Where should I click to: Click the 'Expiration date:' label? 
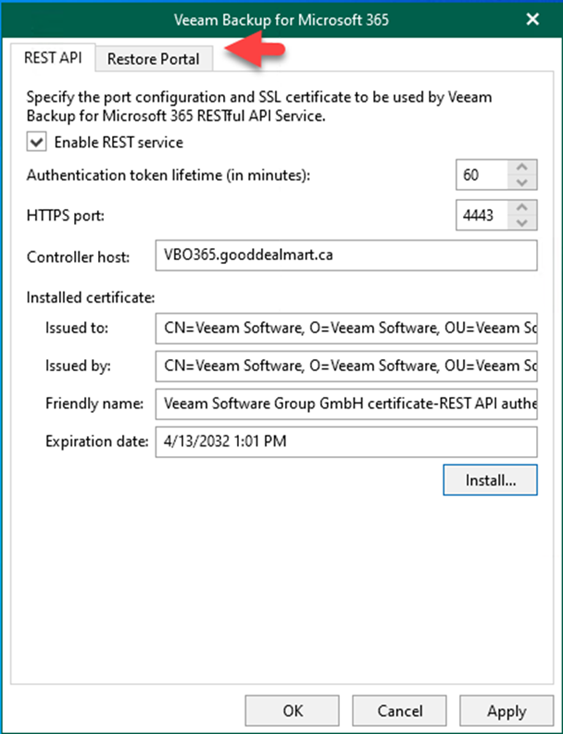(x=96, y=441)
